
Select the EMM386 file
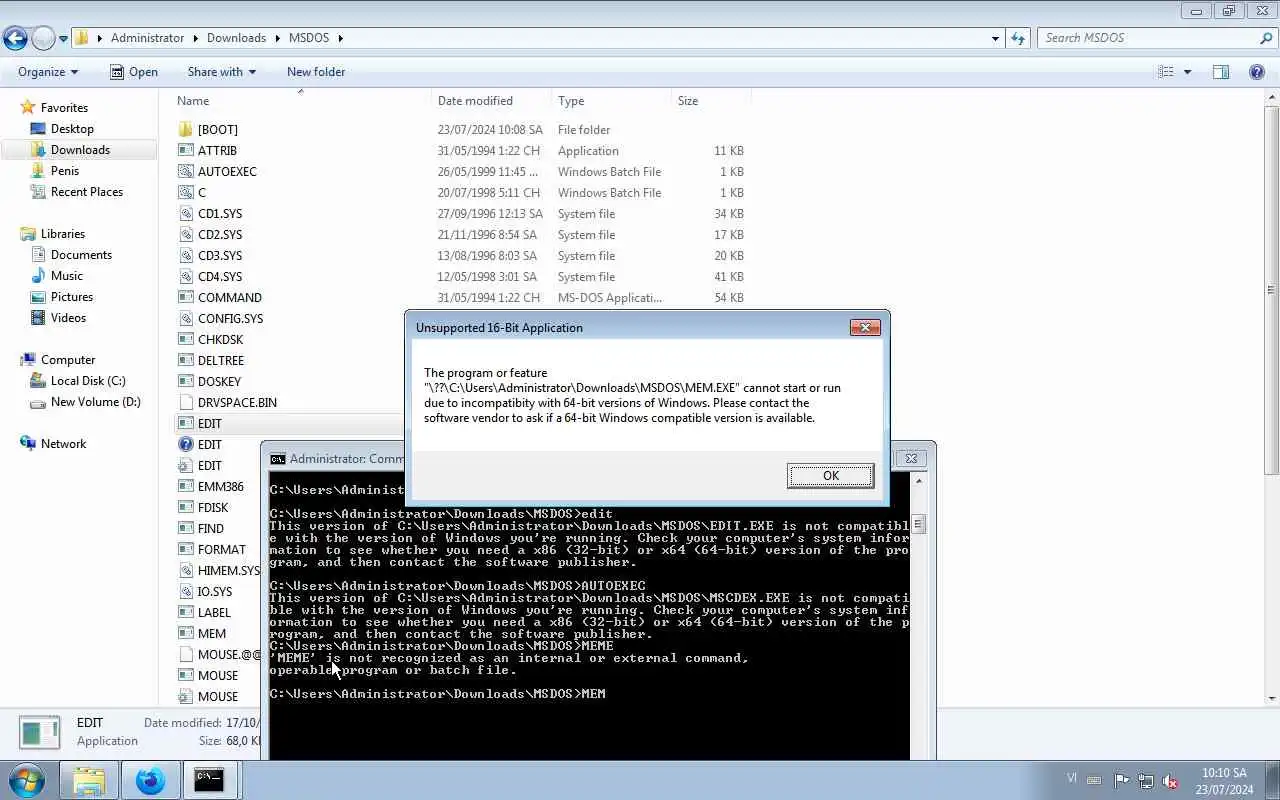coord(220,487)
